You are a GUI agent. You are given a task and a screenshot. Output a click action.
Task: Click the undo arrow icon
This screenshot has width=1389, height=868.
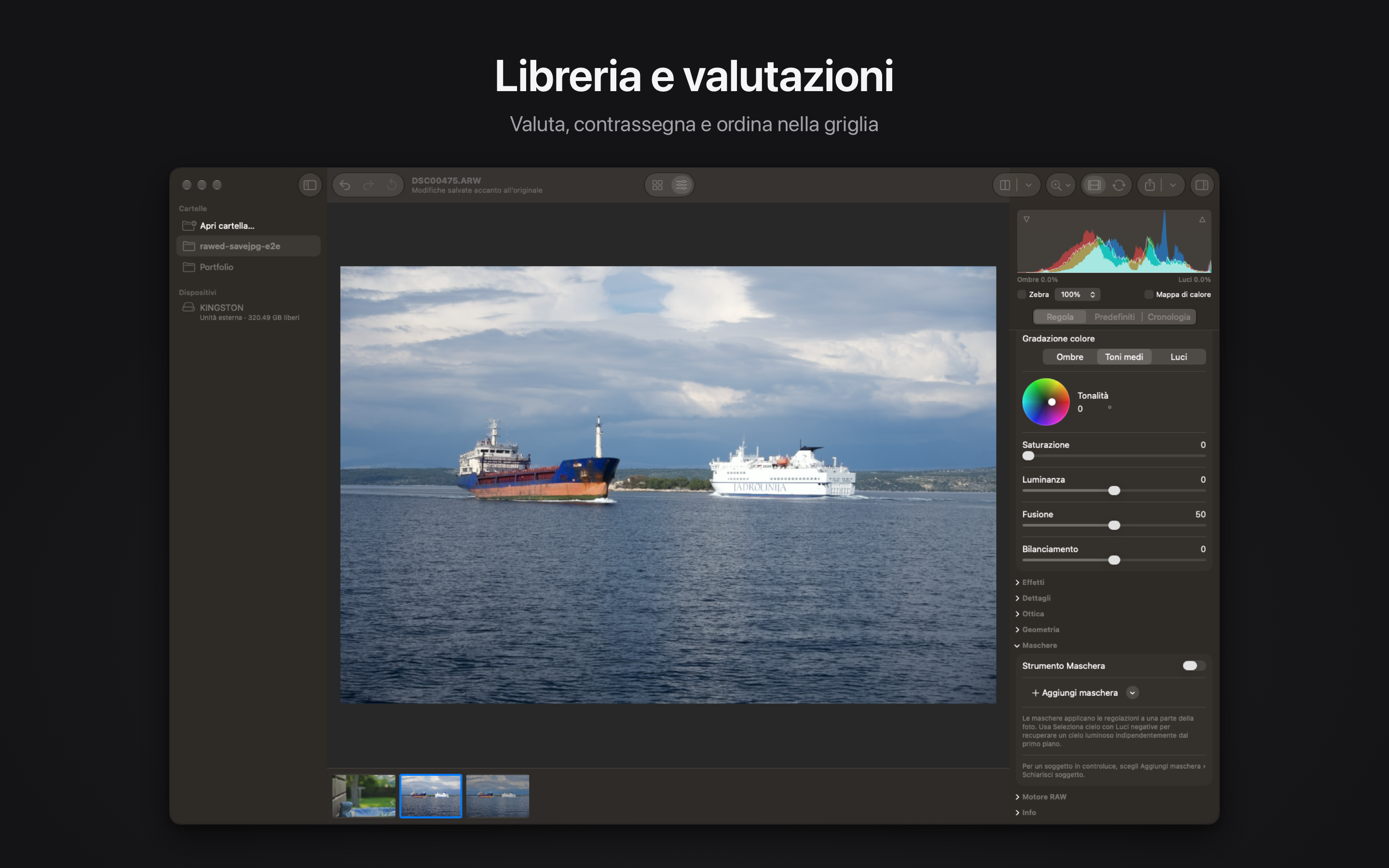345,185
